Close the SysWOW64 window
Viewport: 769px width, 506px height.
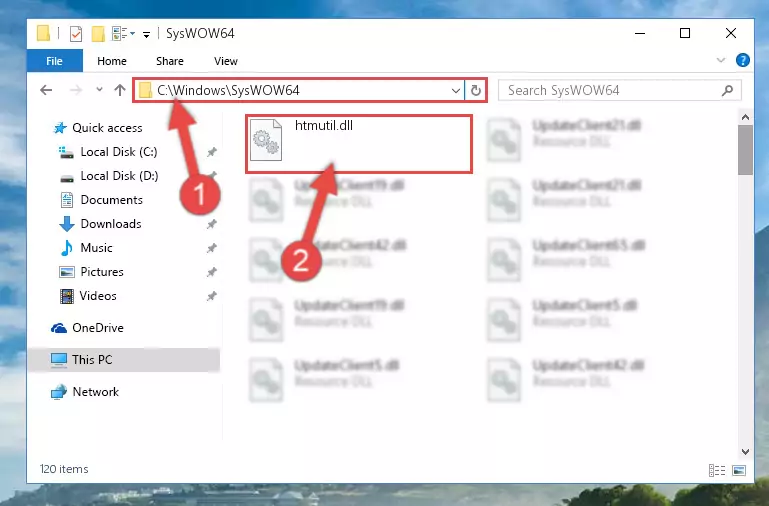click(730, 33)
